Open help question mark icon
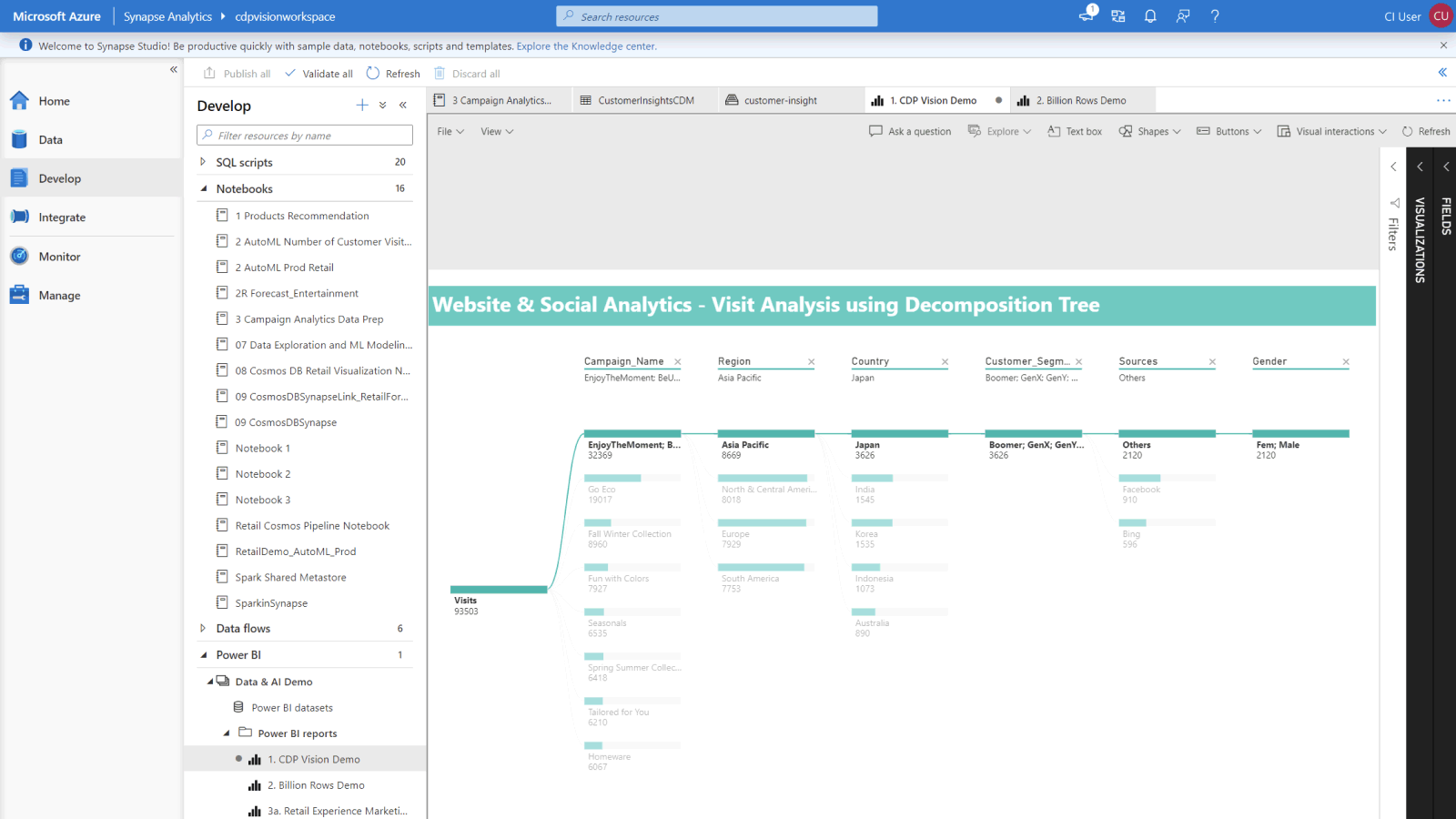Image resolution: width=1456 pixels, height=819 pixels. pyautogui.click(x=1215, y=16)
